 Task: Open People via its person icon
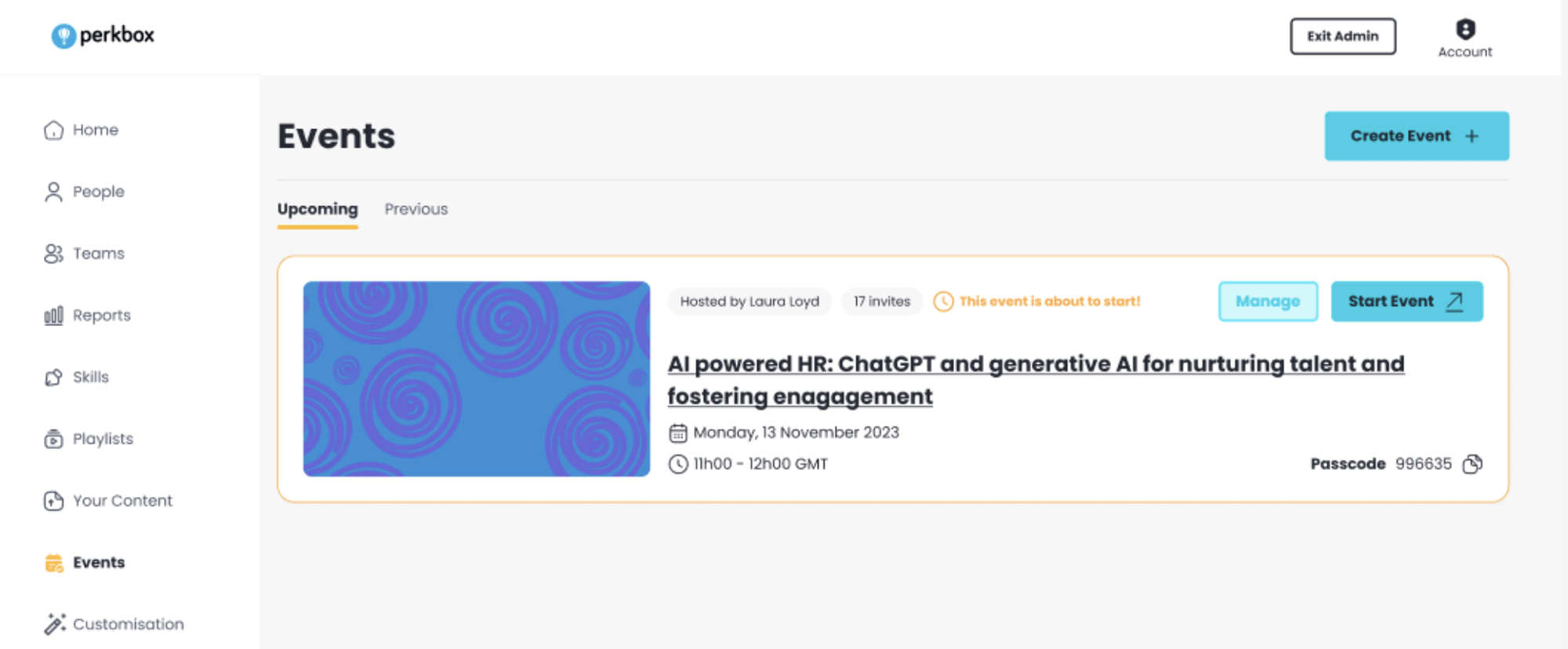click(x=53, y=192)
